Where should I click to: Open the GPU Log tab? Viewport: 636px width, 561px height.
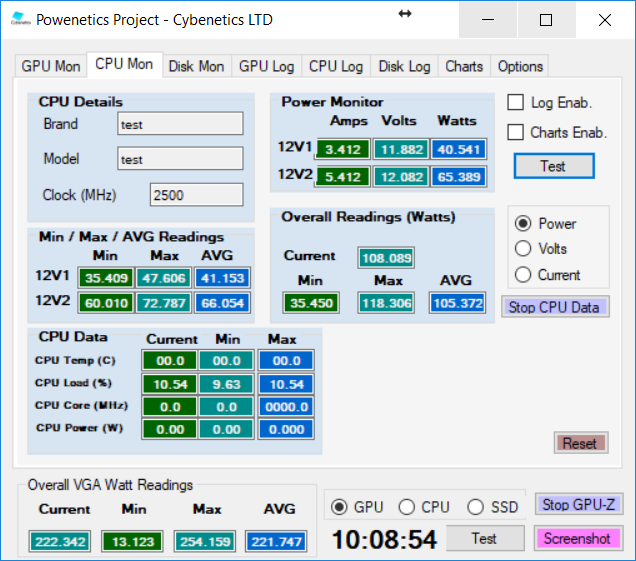click(266, 66)
